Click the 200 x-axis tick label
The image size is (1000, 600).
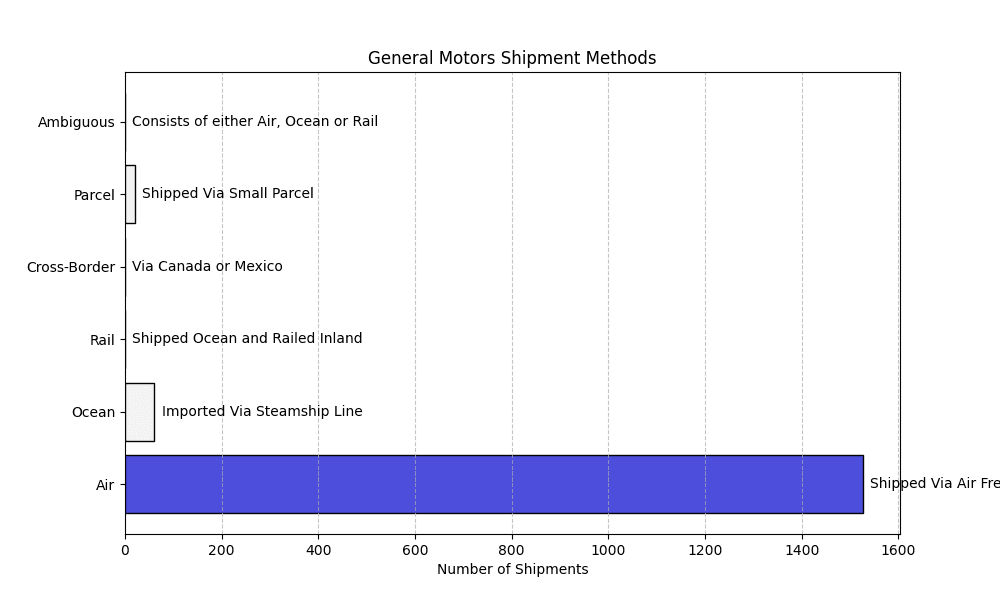pyautogui.click(x=222, y=550)
